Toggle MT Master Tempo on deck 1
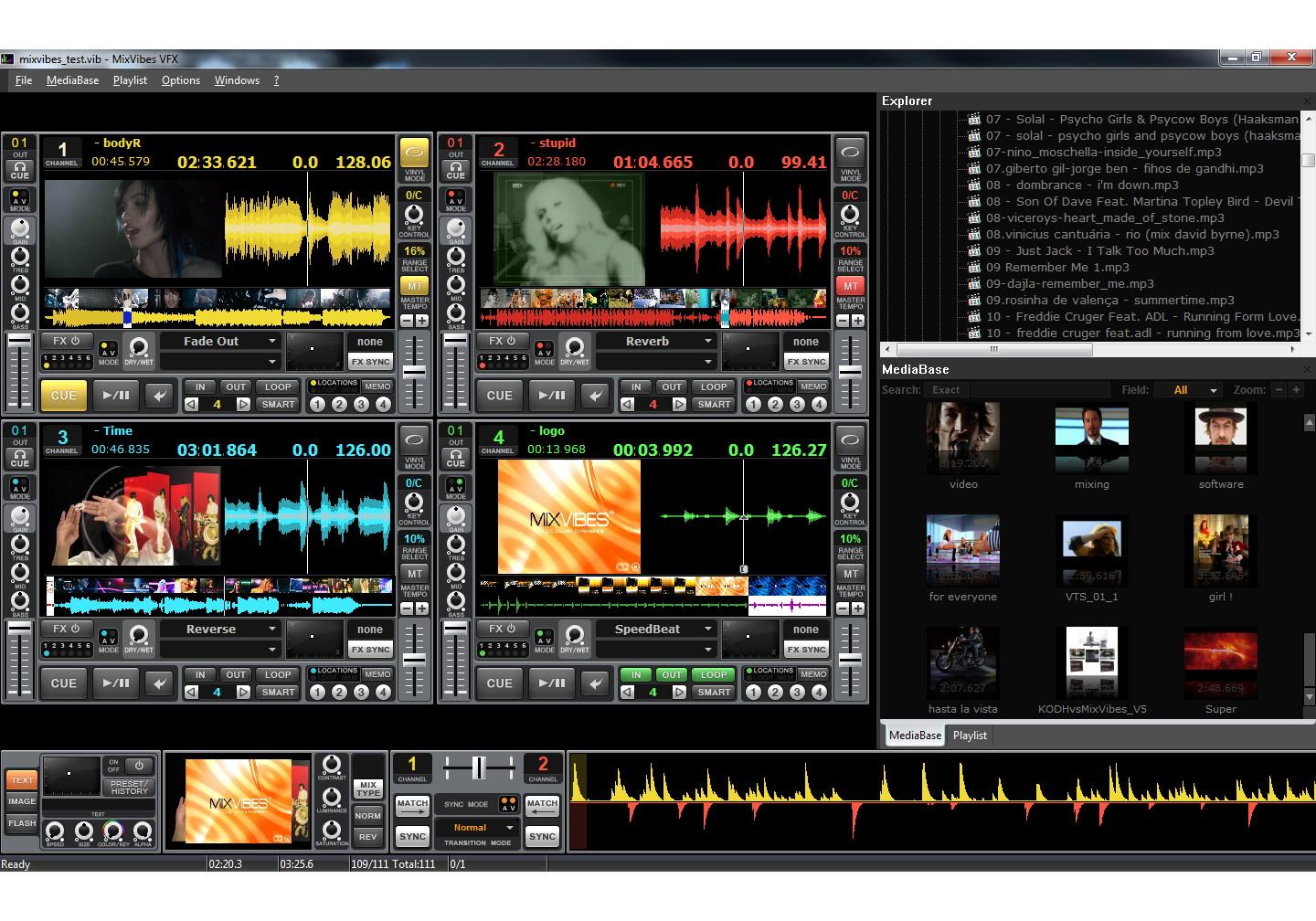1316x921 pixels. tap(415, 286)
